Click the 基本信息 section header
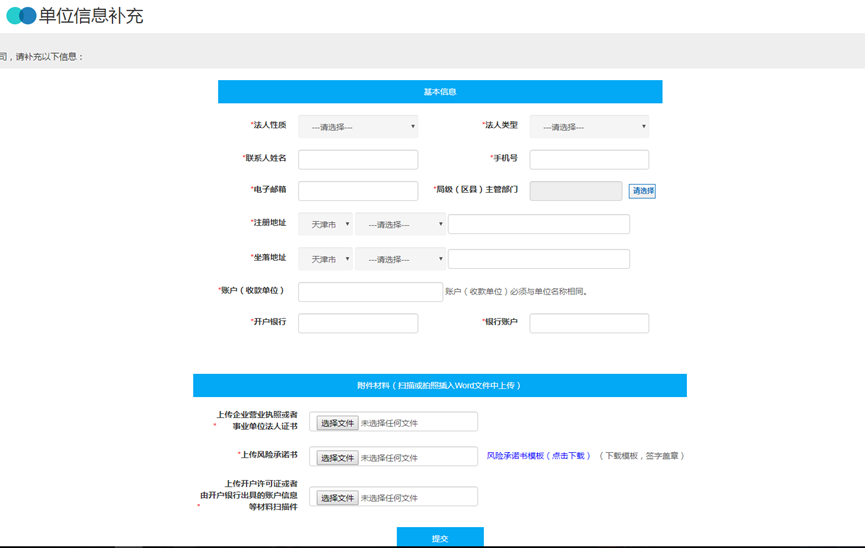 (440, 92)
